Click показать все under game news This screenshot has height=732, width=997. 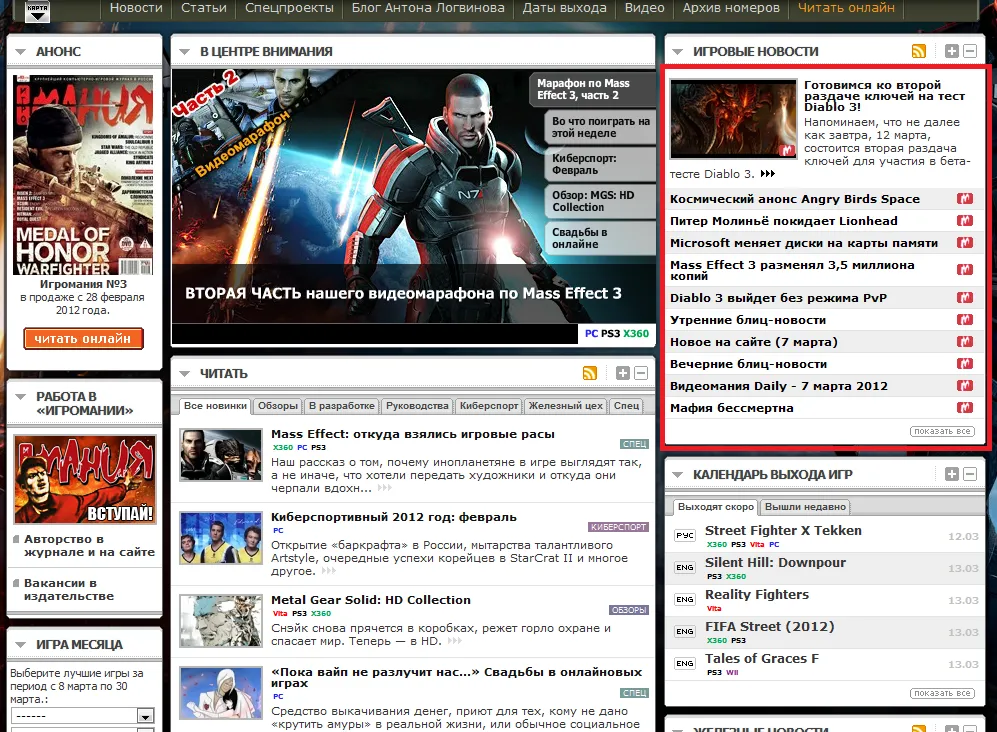click(941, 431)
